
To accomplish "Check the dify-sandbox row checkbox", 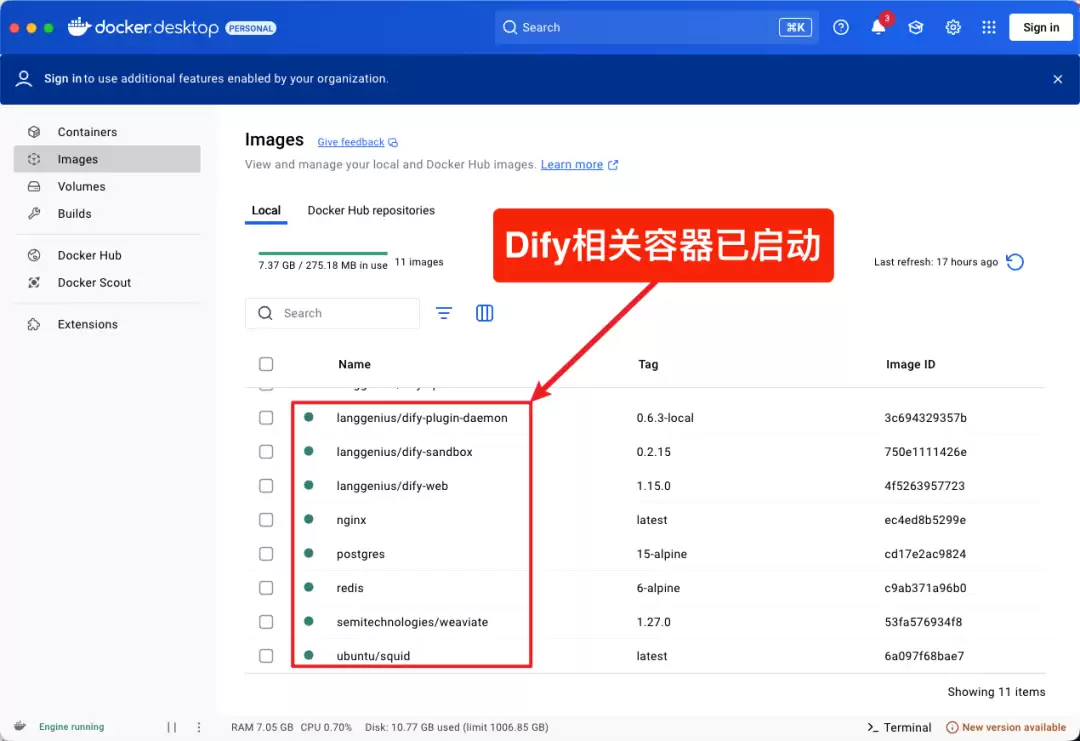I will [266, 452].
